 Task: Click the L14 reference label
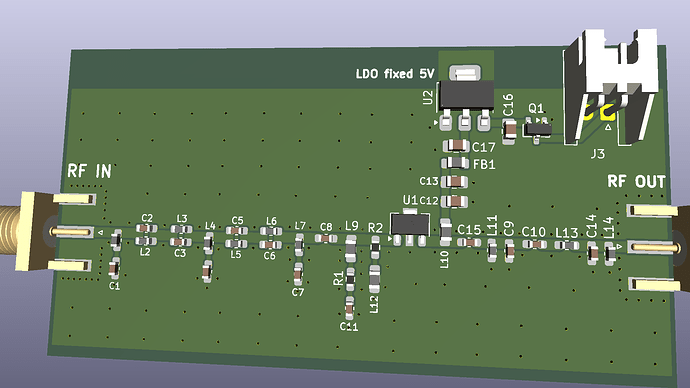pos(609,228)
